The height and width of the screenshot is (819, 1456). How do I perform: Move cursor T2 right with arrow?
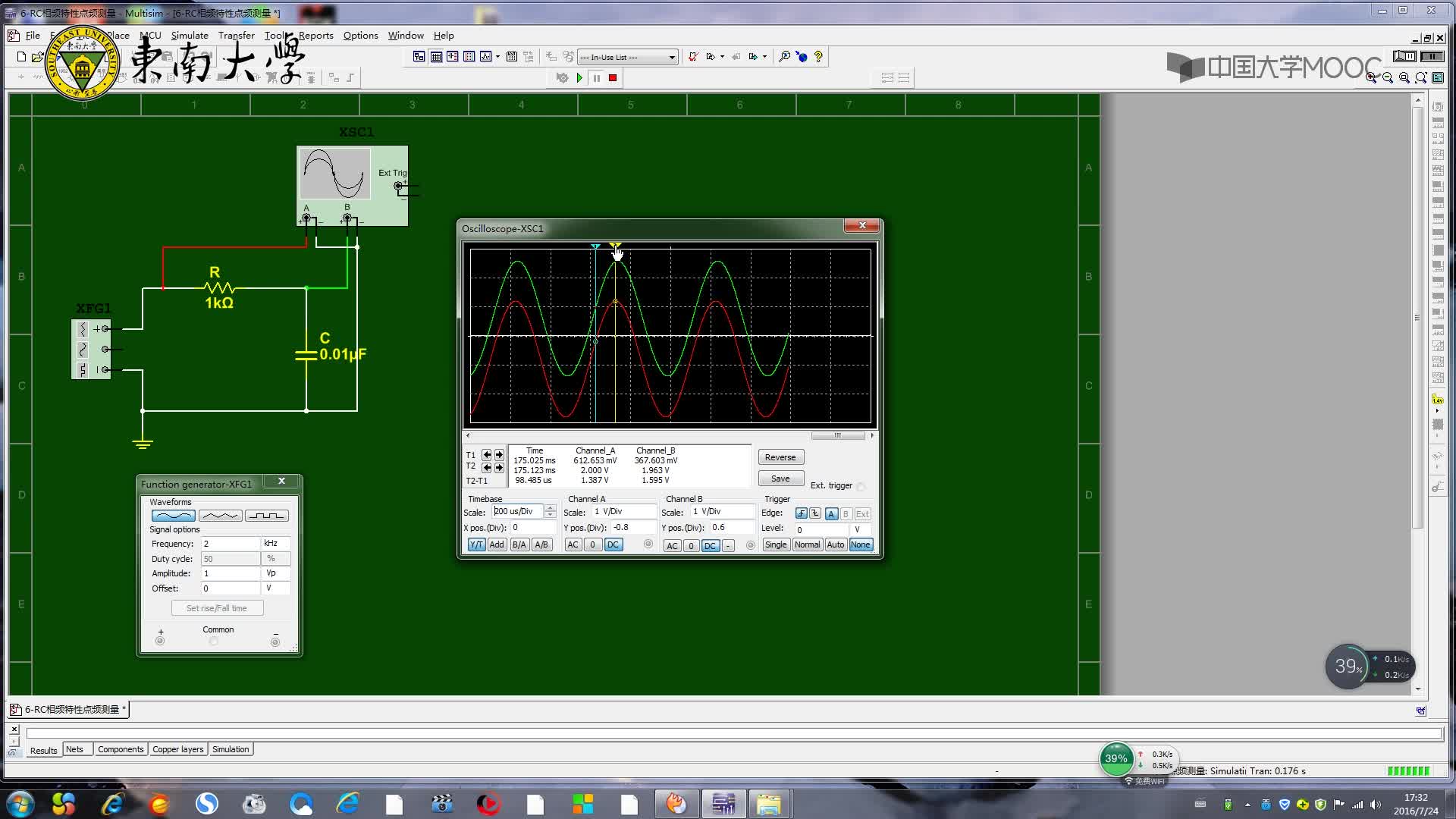pos(499,467)
